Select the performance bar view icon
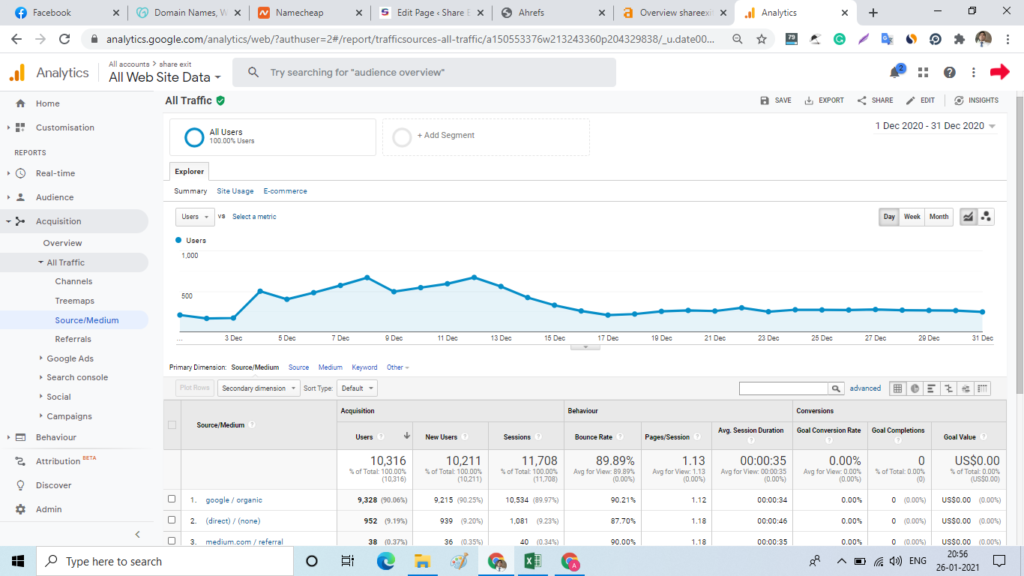 point(931,389)
